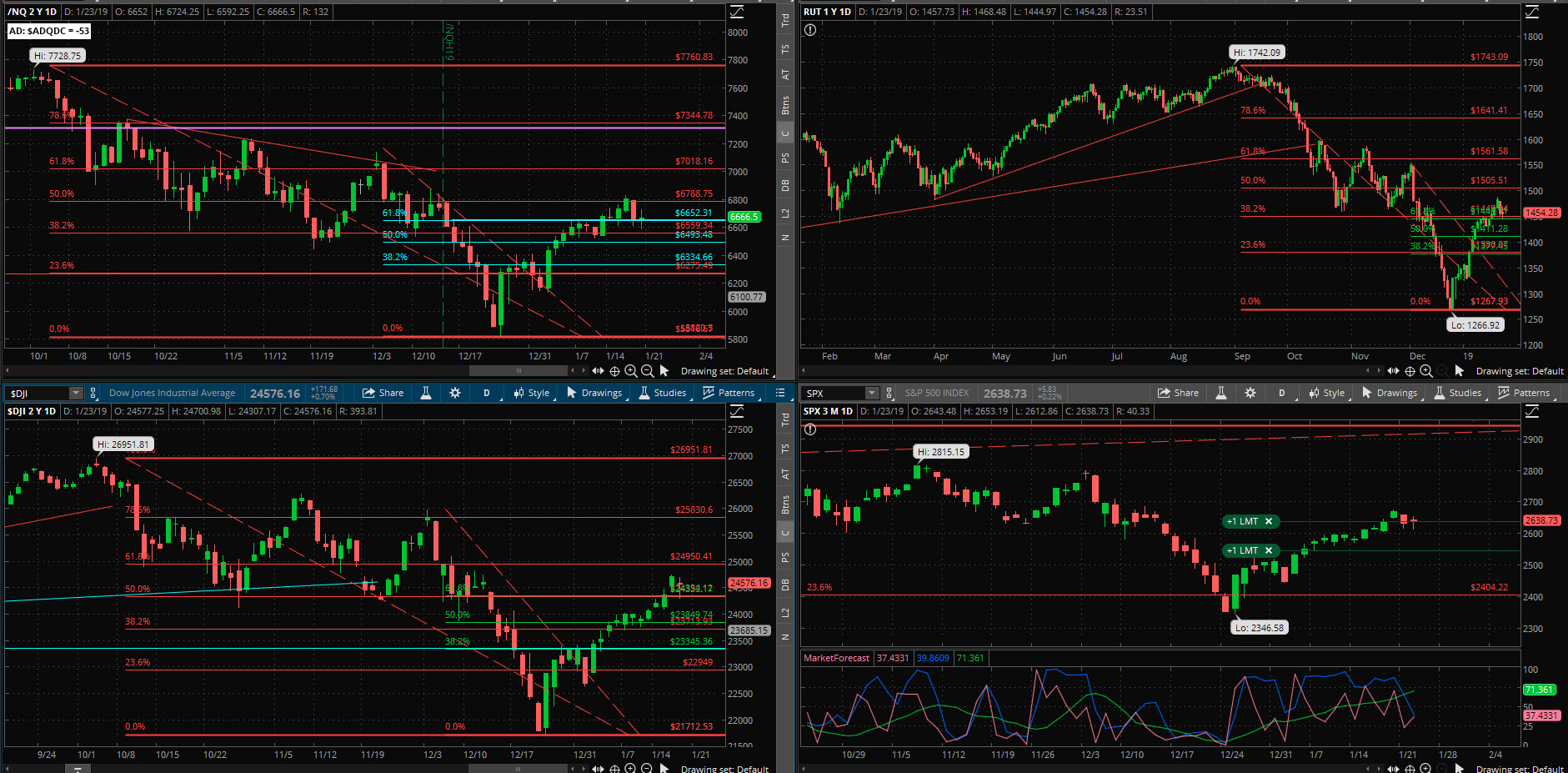
Task: Click the info warning icon on SPX chart
Action: [810, 429]
